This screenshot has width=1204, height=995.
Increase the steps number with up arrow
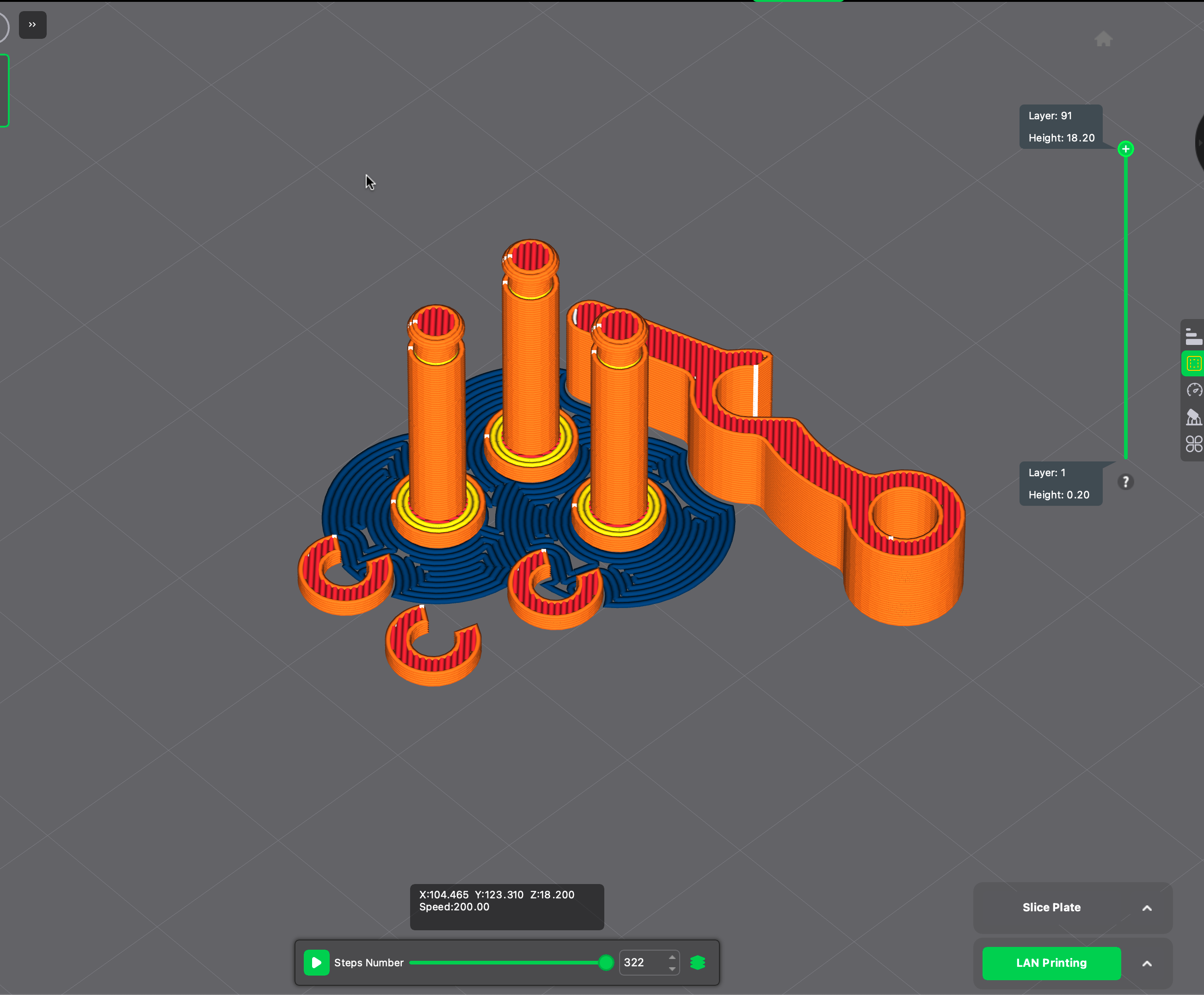click(x=672, y=957)
